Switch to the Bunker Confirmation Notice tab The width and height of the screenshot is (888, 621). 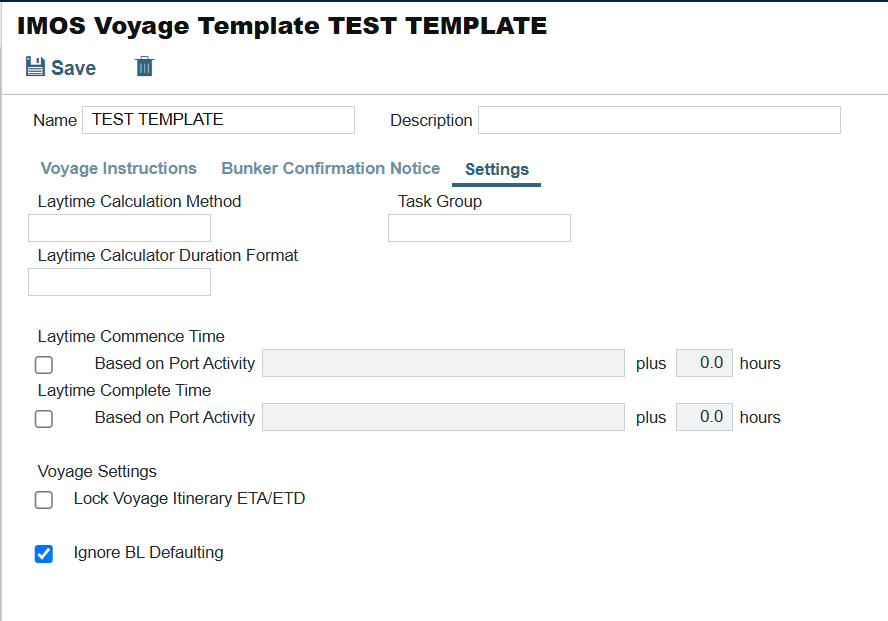pos(331,168)
